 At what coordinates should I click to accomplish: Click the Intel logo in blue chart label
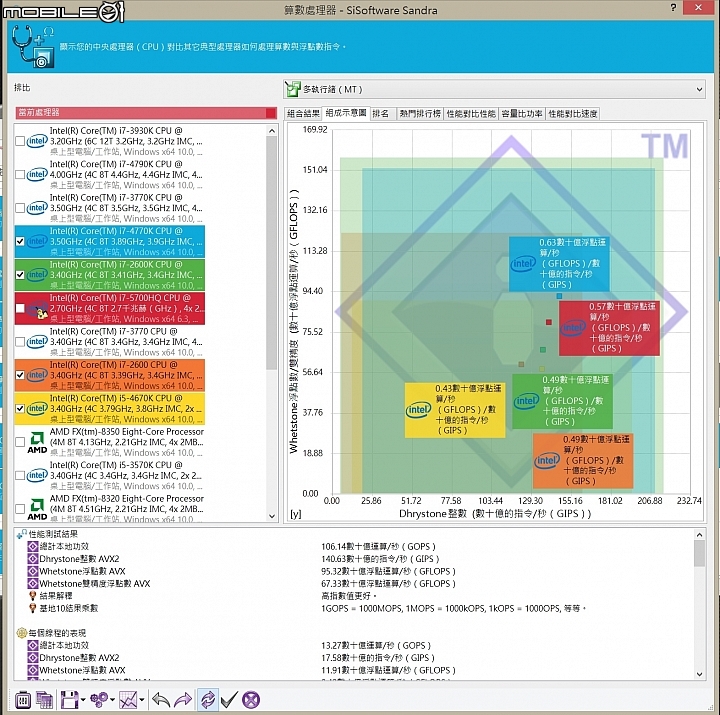(523, 264)
